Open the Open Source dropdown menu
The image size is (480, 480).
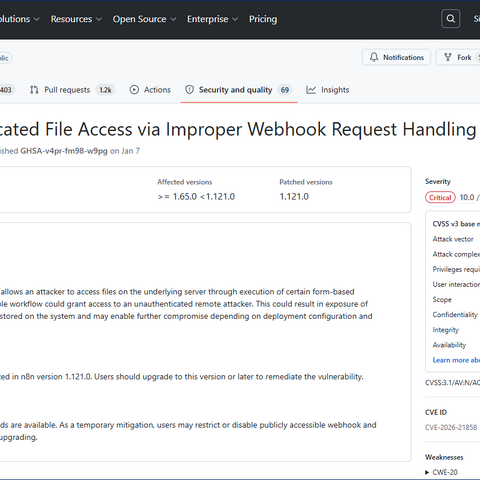(x=144, y=19)
